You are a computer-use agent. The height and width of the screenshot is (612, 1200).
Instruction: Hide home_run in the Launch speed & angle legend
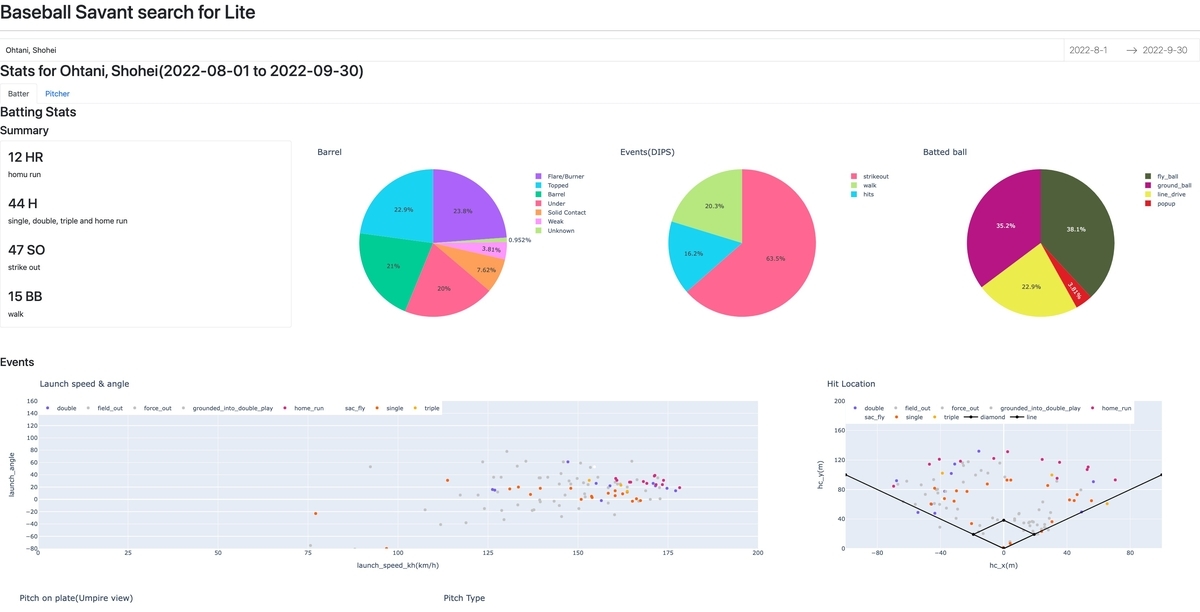coord(303,408)
